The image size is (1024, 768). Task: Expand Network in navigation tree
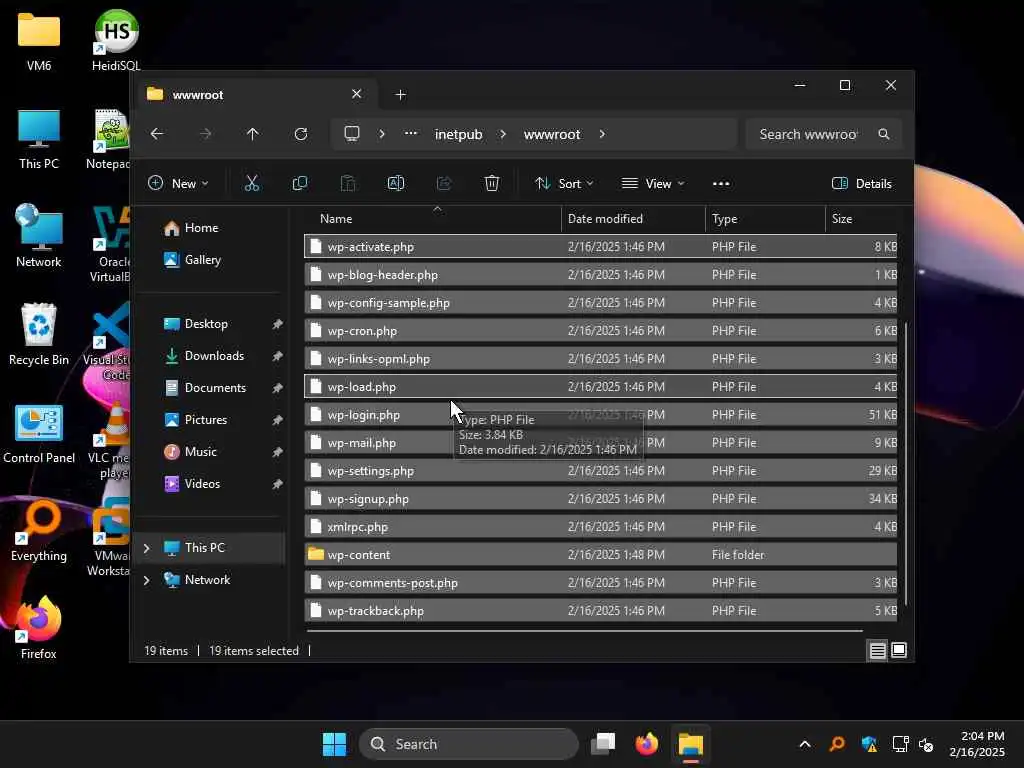click(147, 580)
